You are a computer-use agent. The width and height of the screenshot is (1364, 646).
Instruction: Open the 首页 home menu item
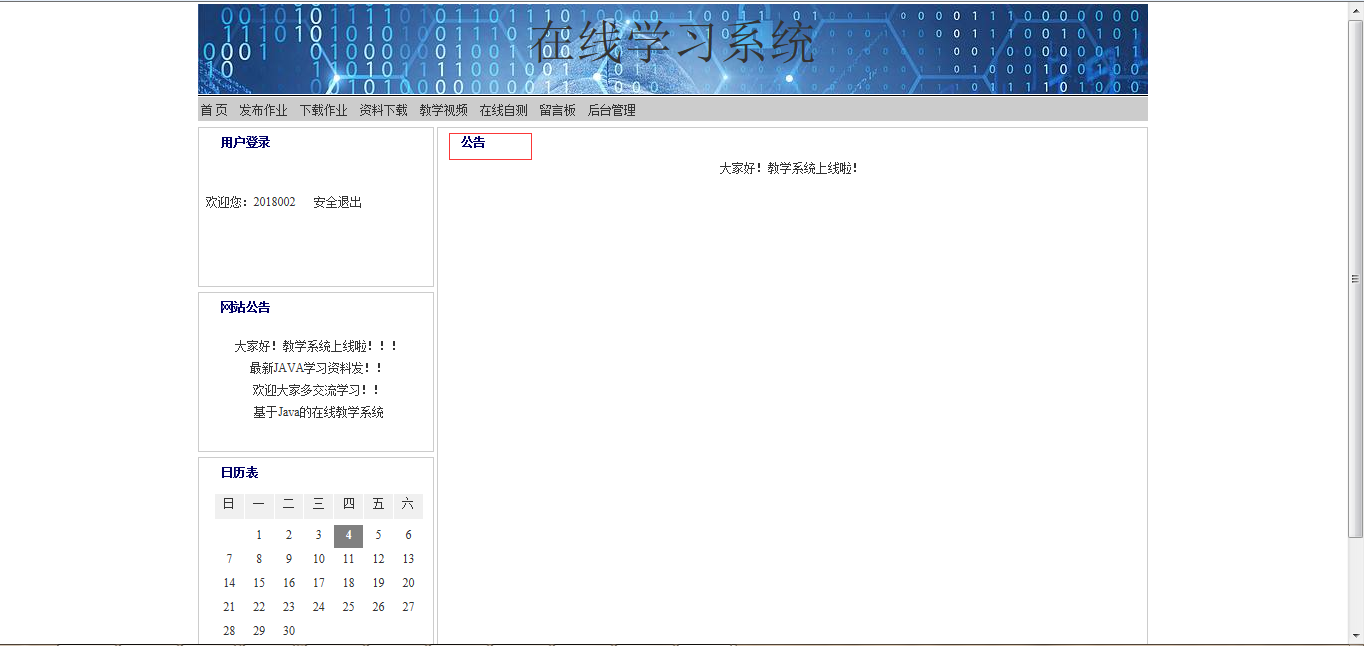(213, 110)
